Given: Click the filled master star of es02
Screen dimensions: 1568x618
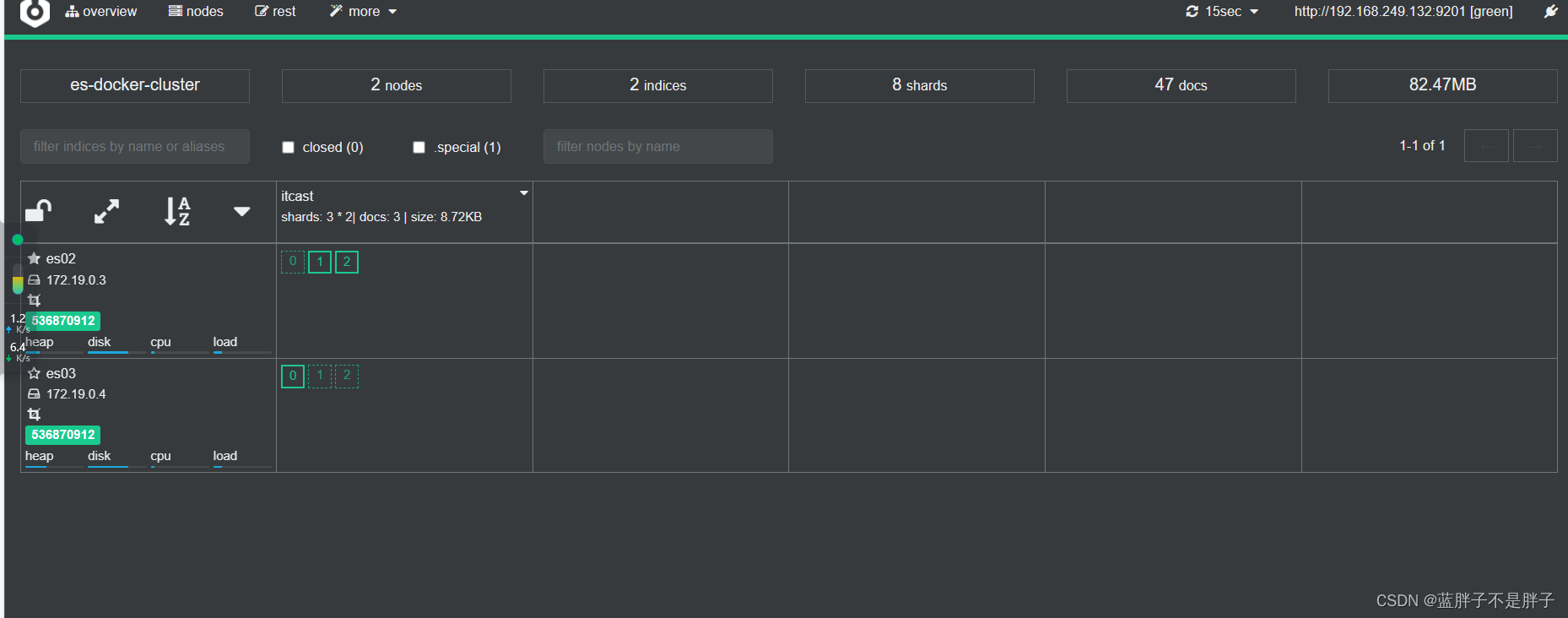Looking at the screenshot, I should click(34, 258).
